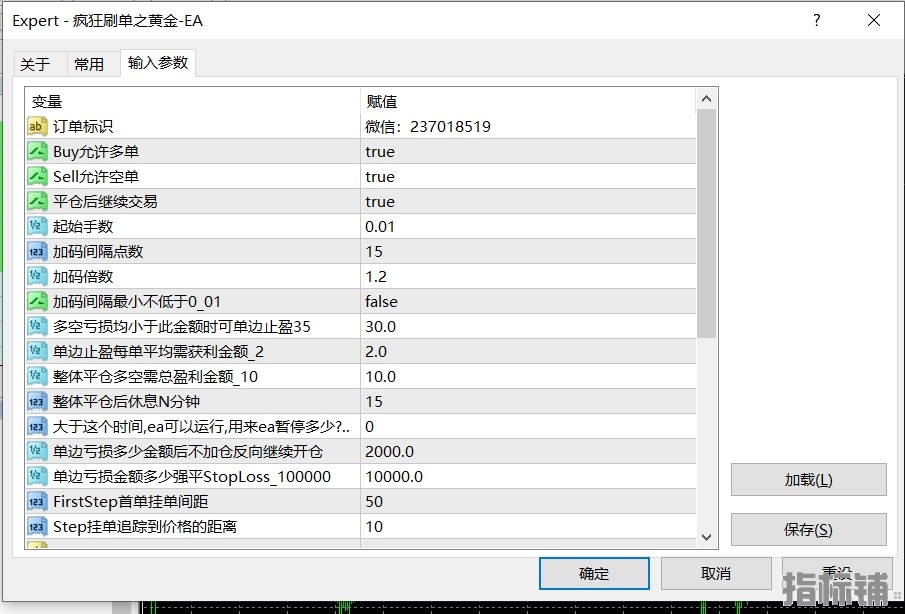Screen dimensions: 905x614
Task: Click the scrollbar down arrow
Action: (706, 537)
